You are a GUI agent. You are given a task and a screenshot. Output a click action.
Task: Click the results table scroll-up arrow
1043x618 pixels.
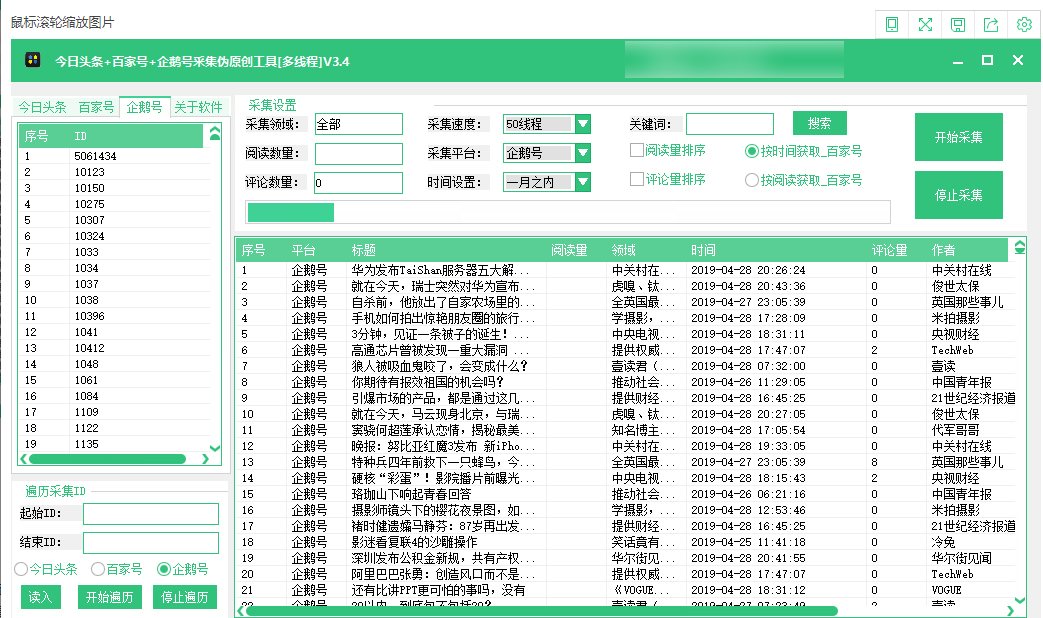(1020, 247)
